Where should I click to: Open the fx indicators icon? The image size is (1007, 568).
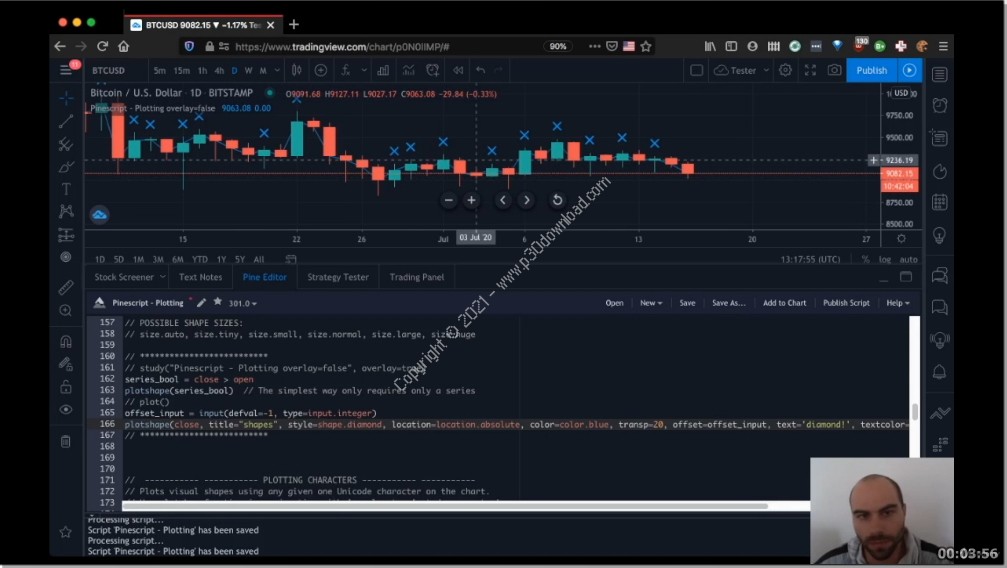click(346, 70)
